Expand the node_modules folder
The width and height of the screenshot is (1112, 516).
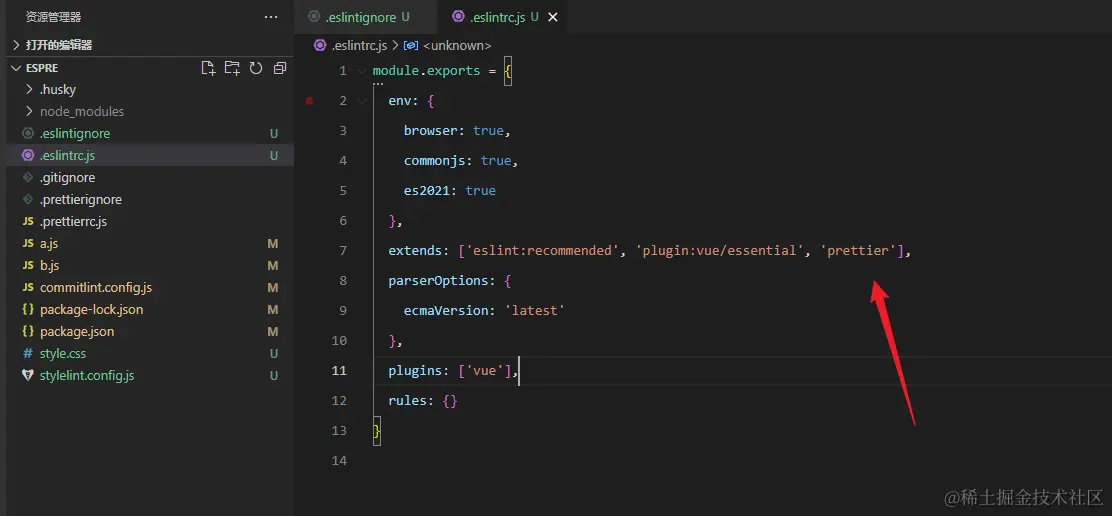tap(82, 111)
